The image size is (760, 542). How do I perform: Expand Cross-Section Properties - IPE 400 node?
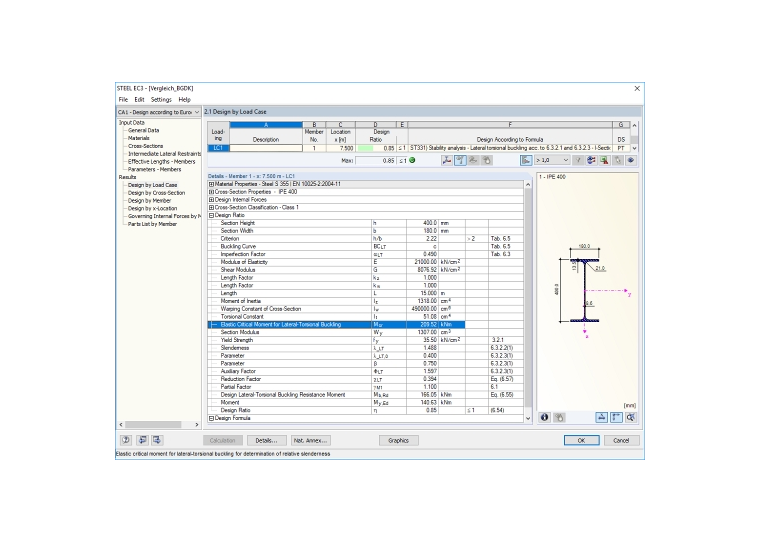coord(211,192)
